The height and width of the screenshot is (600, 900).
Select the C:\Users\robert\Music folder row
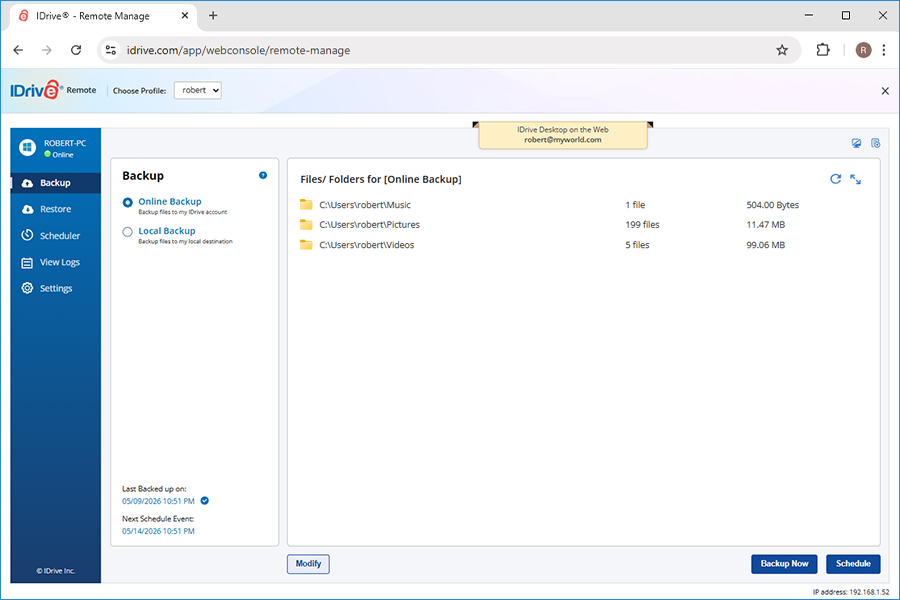coord(584,205)
